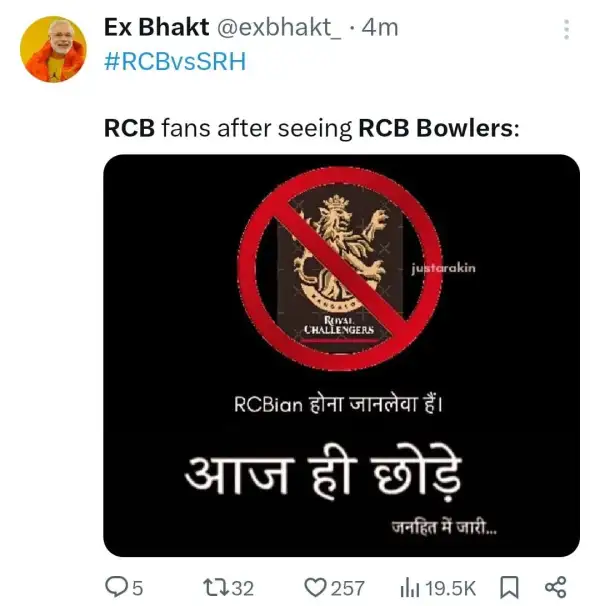Share the tweet via the share icon

[x=556, y=587]
